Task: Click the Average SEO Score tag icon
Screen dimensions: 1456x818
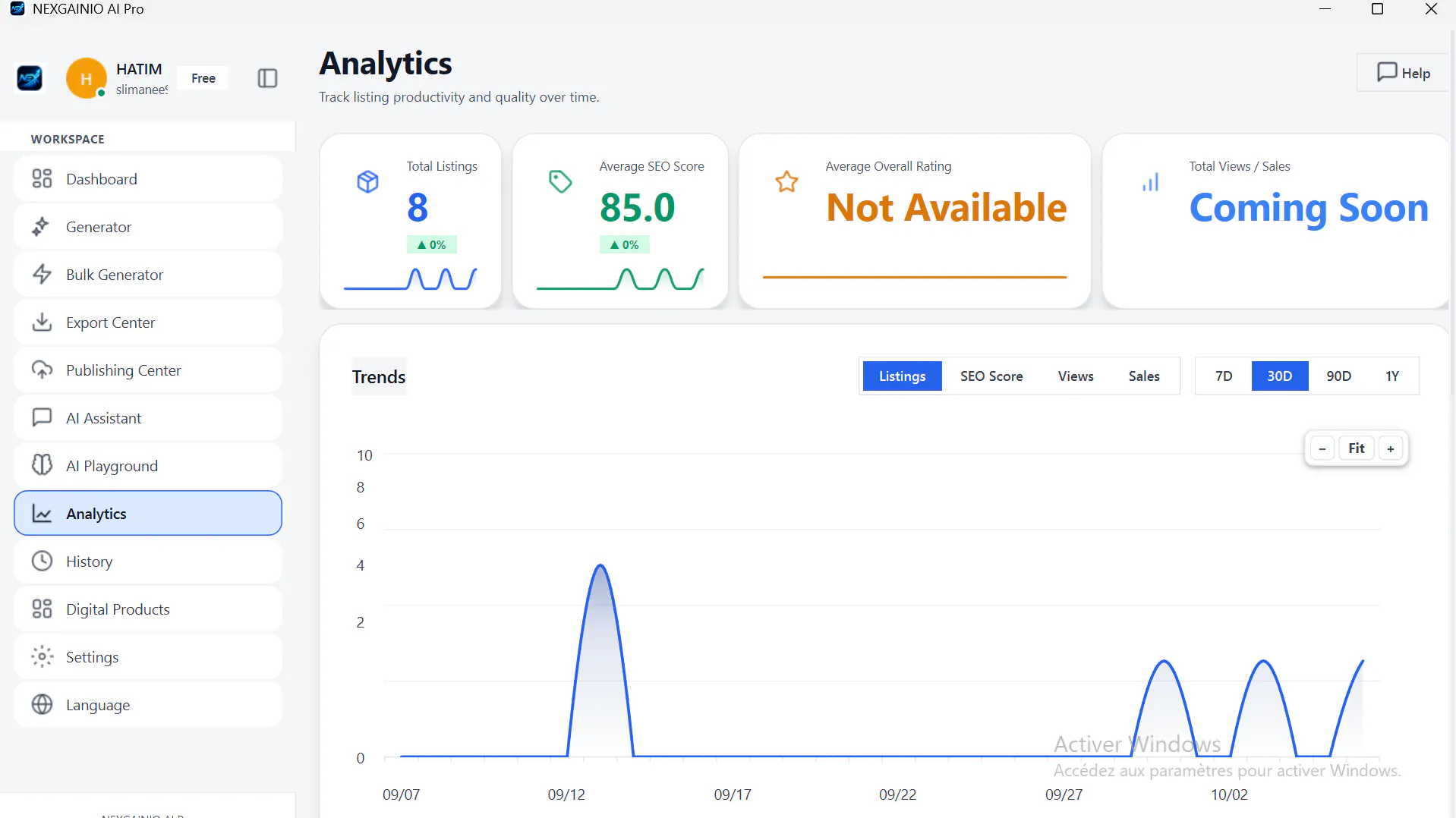Action: pos(560,181)
